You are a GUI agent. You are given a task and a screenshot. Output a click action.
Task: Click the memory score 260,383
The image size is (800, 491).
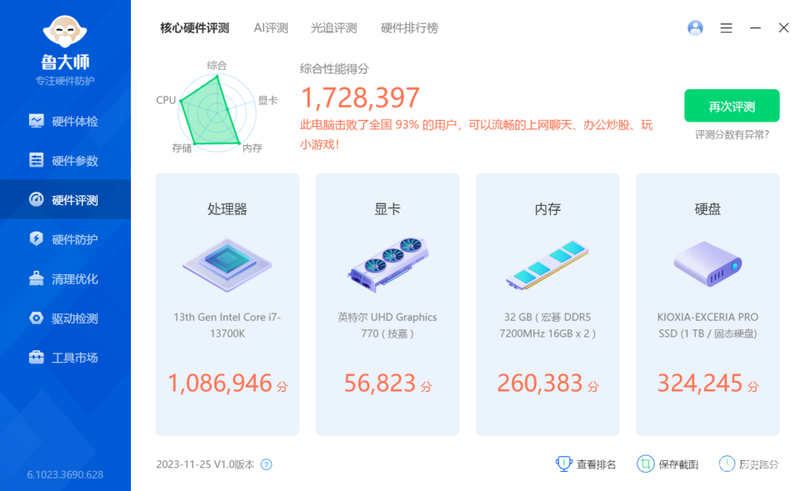[x=540, y=383]
